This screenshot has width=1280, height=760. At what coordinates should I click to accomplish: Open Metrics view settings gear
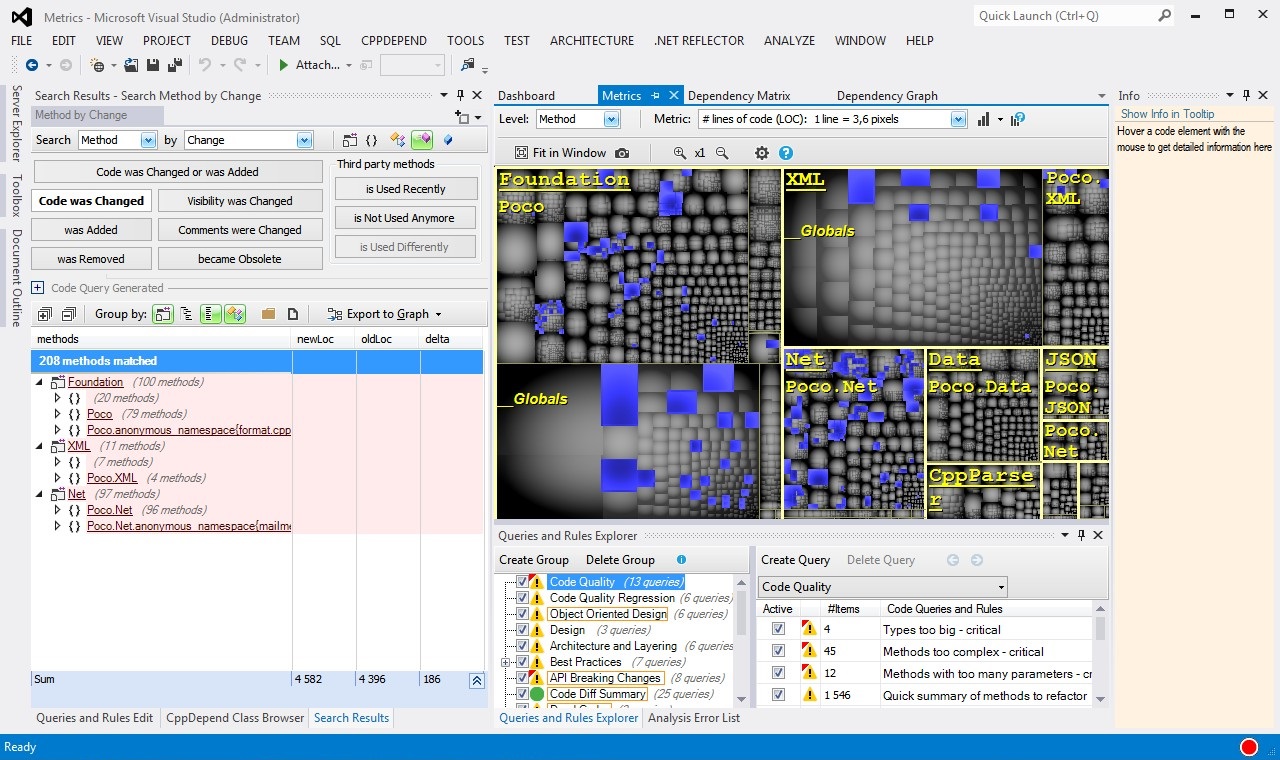click(x=762, y=153)
